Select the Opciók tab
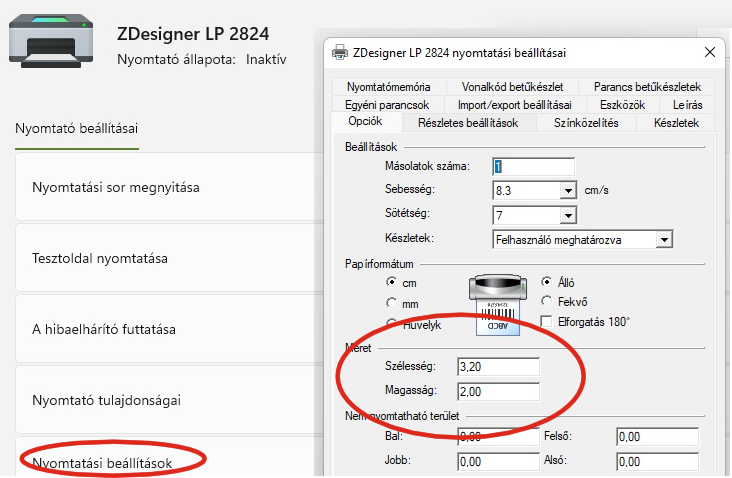Screen dimensions: 732x478 click(x=366, y=121)
